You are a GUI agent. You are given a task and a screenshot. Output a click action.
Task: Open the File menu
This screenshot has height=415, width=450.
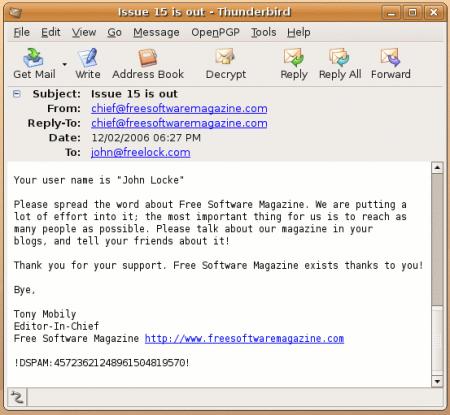pyautogui.click(x=22, y=32)
